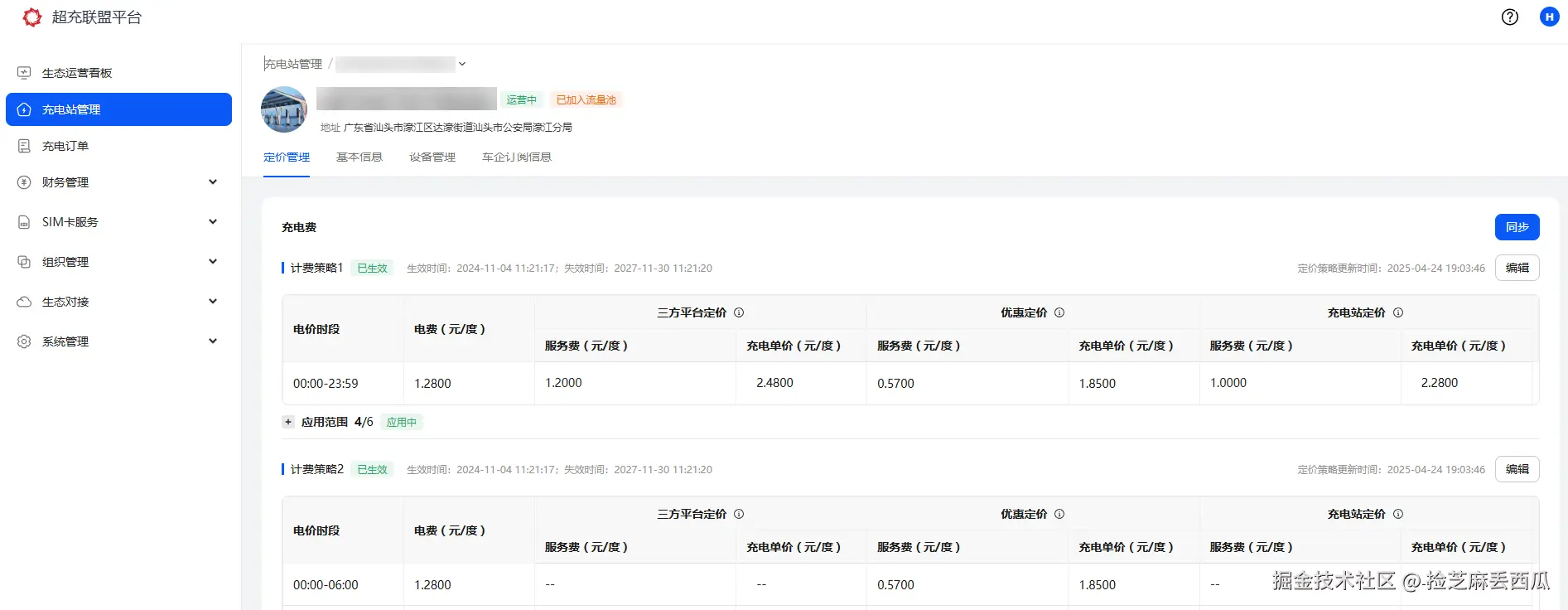Expand the 组织管理 menu chevron

point(213,262)
